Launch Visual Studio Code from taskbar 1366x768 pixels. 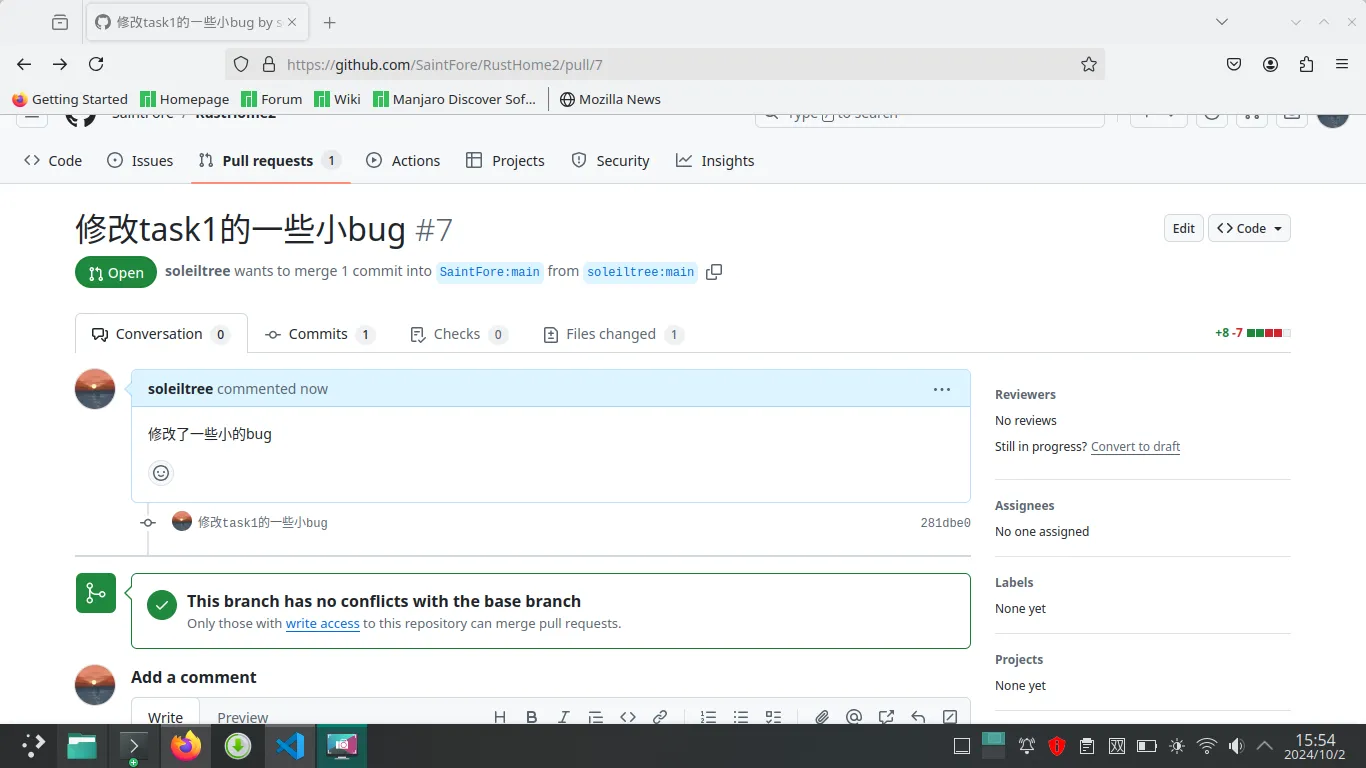(x=290, y=746)
